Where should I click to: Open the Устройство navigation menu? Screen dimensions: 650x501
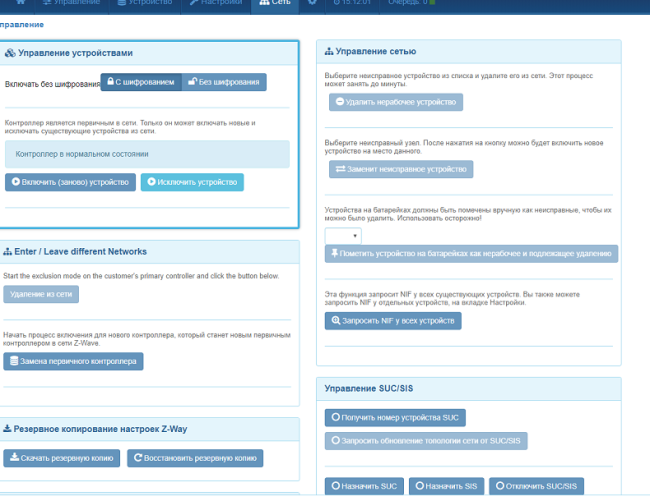(x=145, y=3)
